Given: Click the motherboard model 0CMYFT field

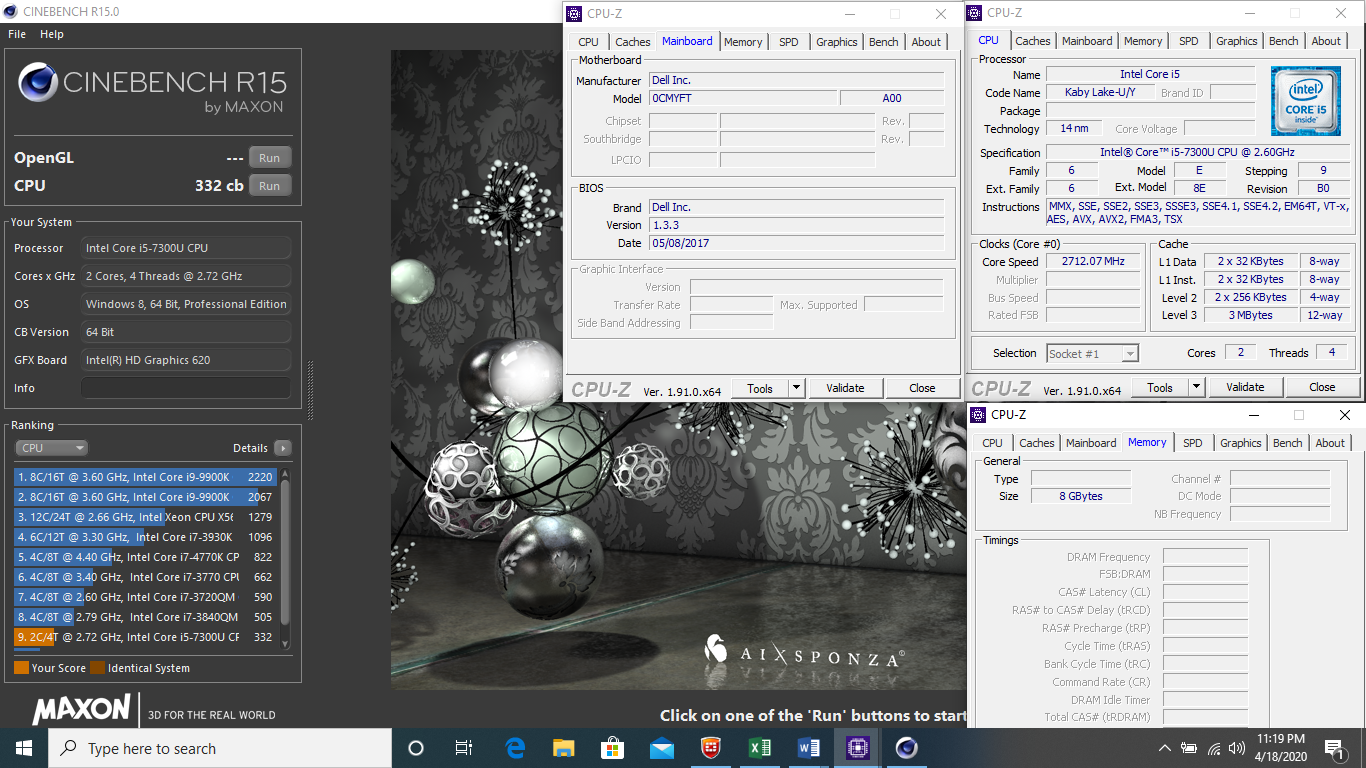Looking at the screenshot, I should pyautogui.click(x=742, y=98).
